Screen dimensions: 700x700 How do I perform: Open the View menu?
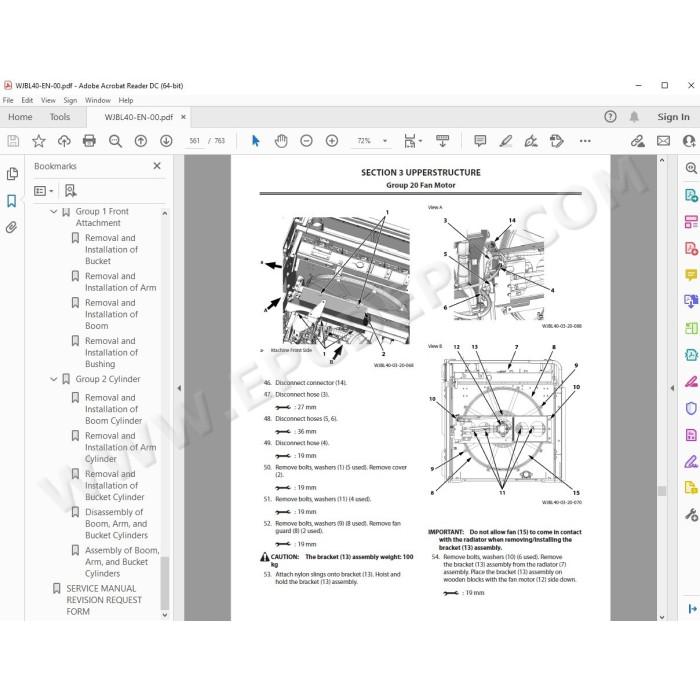(x=48, y=100)
